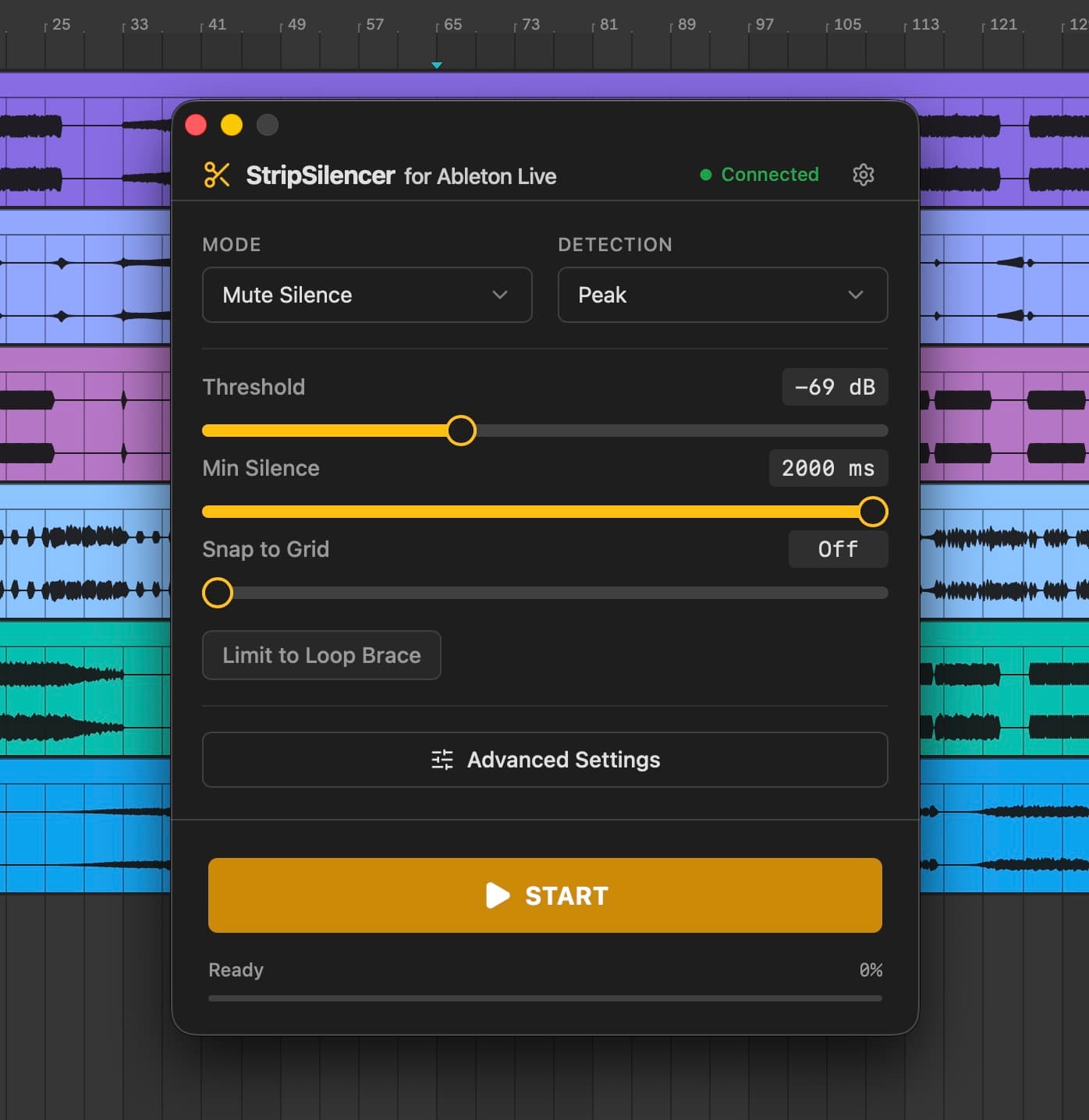Screen dimensions: 1089x1120
Task: Click bar 41 on the Ableton ruler
Action: [217, 24]
